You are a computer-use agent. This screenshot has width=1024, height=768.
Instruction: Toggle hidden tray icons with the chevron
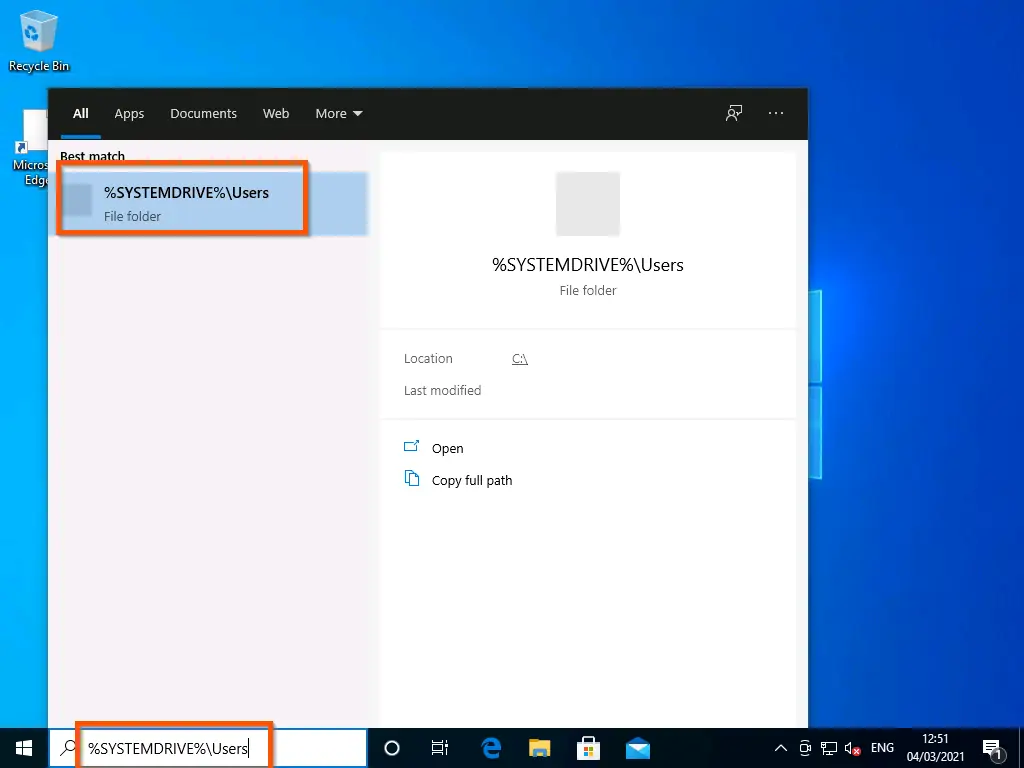tap(780, 747)
